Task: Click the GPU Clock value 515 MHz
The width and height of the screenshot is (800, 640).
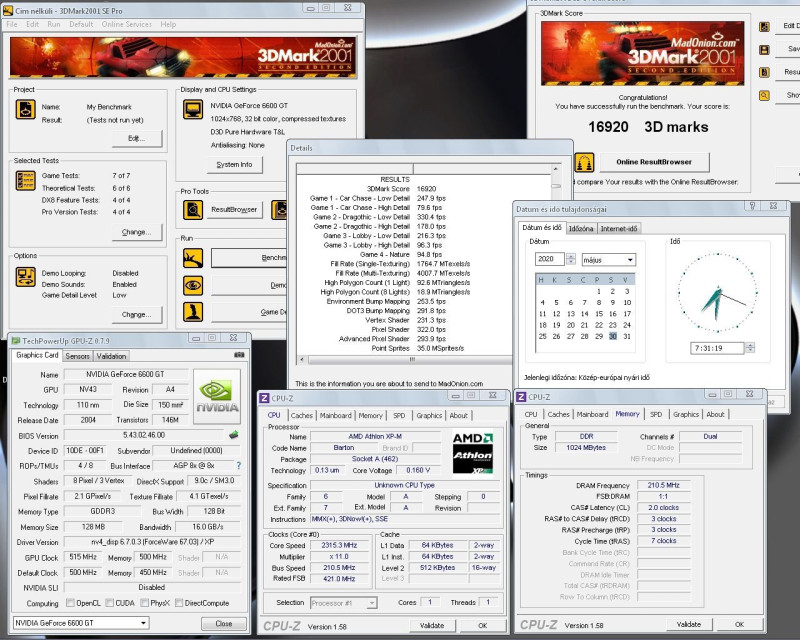Action: pyautogui.click(x=83, y=557)
